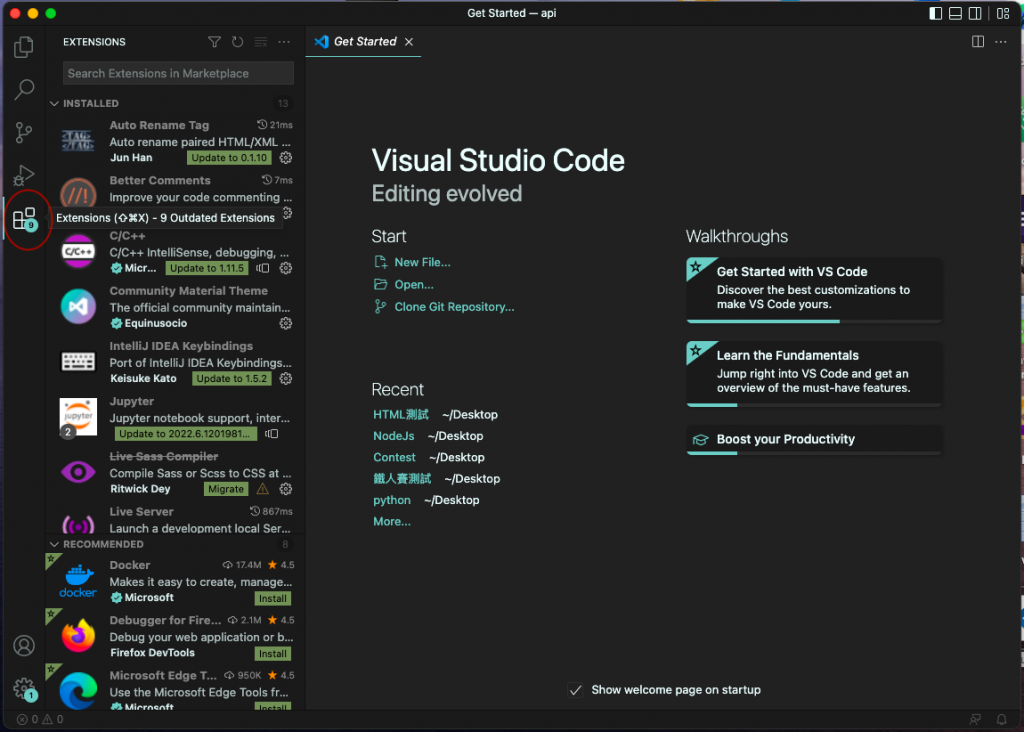The height and width of the screenshot is (732, 1024).
Task: Open the Accounts menu icon
Action: tap(24, 646)
